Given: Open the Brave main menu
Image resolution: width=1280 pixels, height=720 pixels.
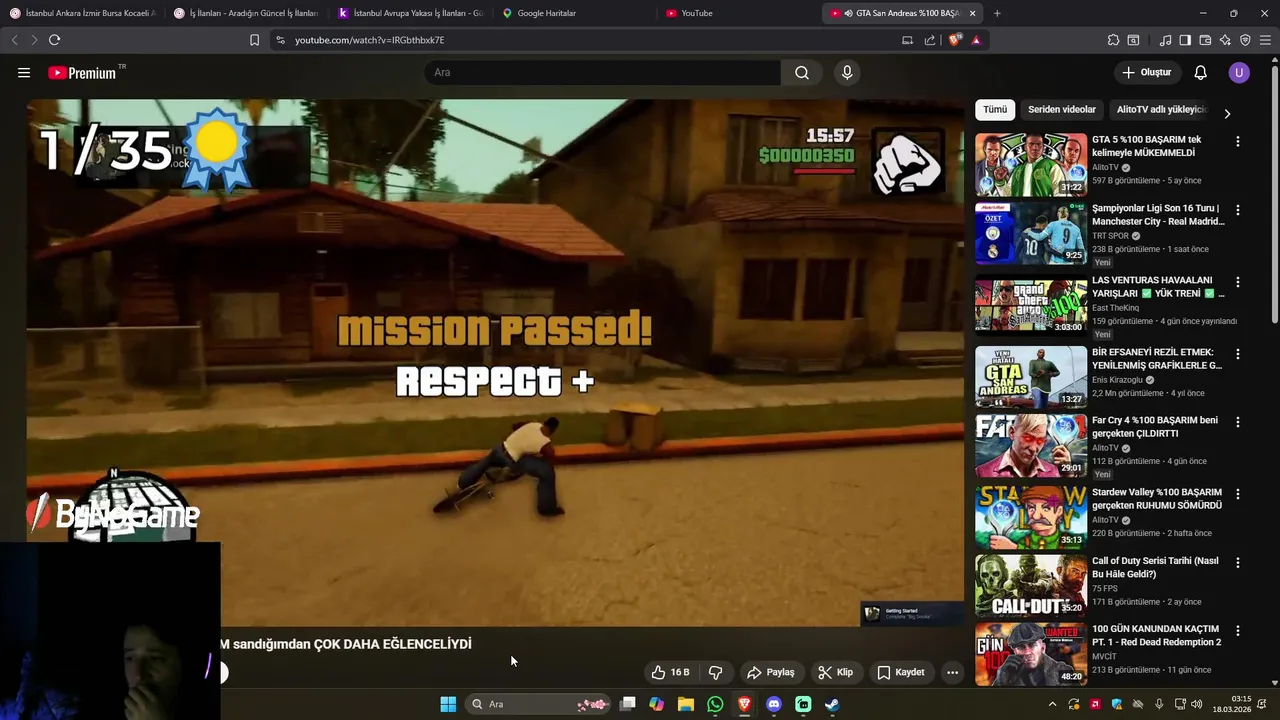Looking at the screenshot, I should (1265, 40).
